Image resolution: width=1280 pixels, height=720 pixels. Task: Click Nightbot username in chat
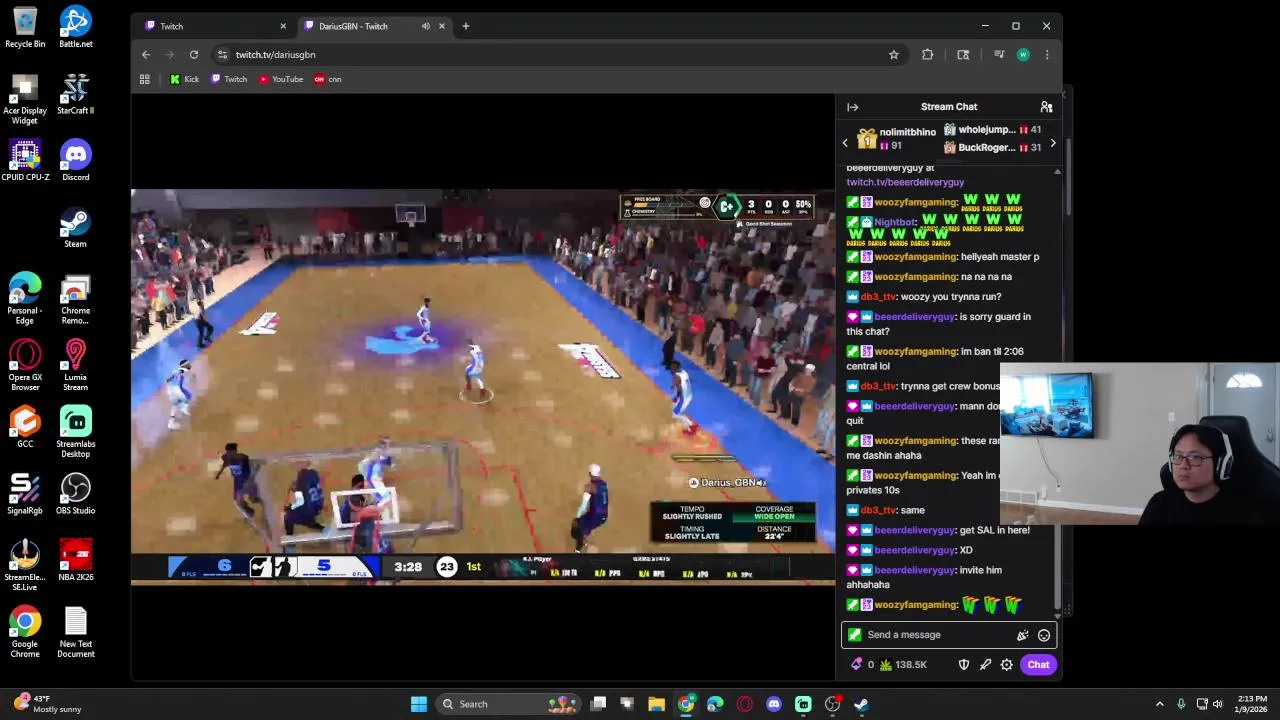pyautogui.click(x=895, y=222)
